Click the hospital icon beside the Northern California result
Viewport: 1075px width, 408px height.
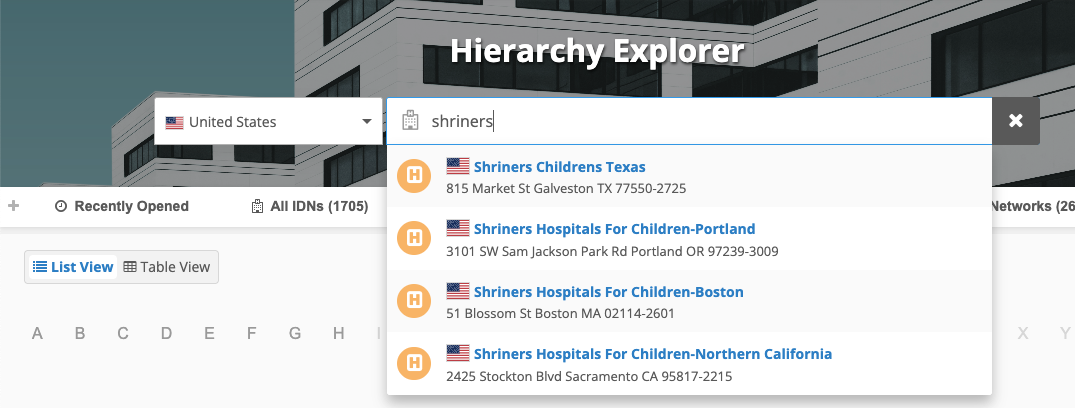click(x=414, y=363)
